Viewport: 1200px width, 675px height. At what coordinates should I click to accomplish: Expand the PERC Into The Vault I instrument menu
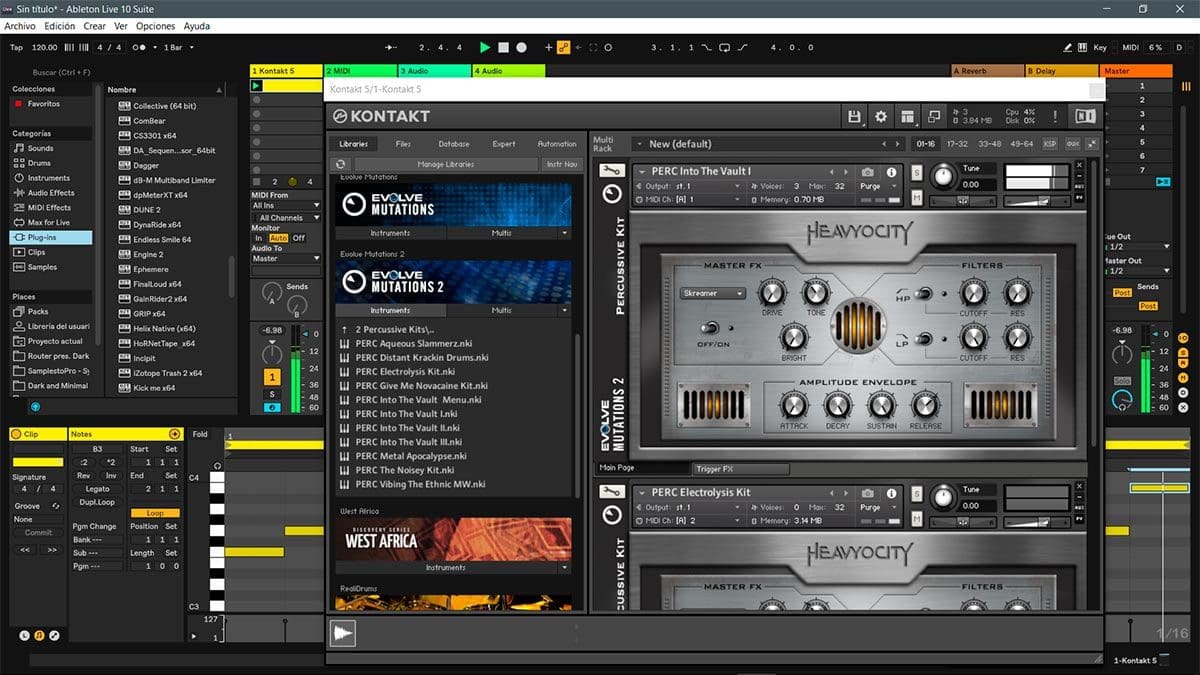(642, 172)
